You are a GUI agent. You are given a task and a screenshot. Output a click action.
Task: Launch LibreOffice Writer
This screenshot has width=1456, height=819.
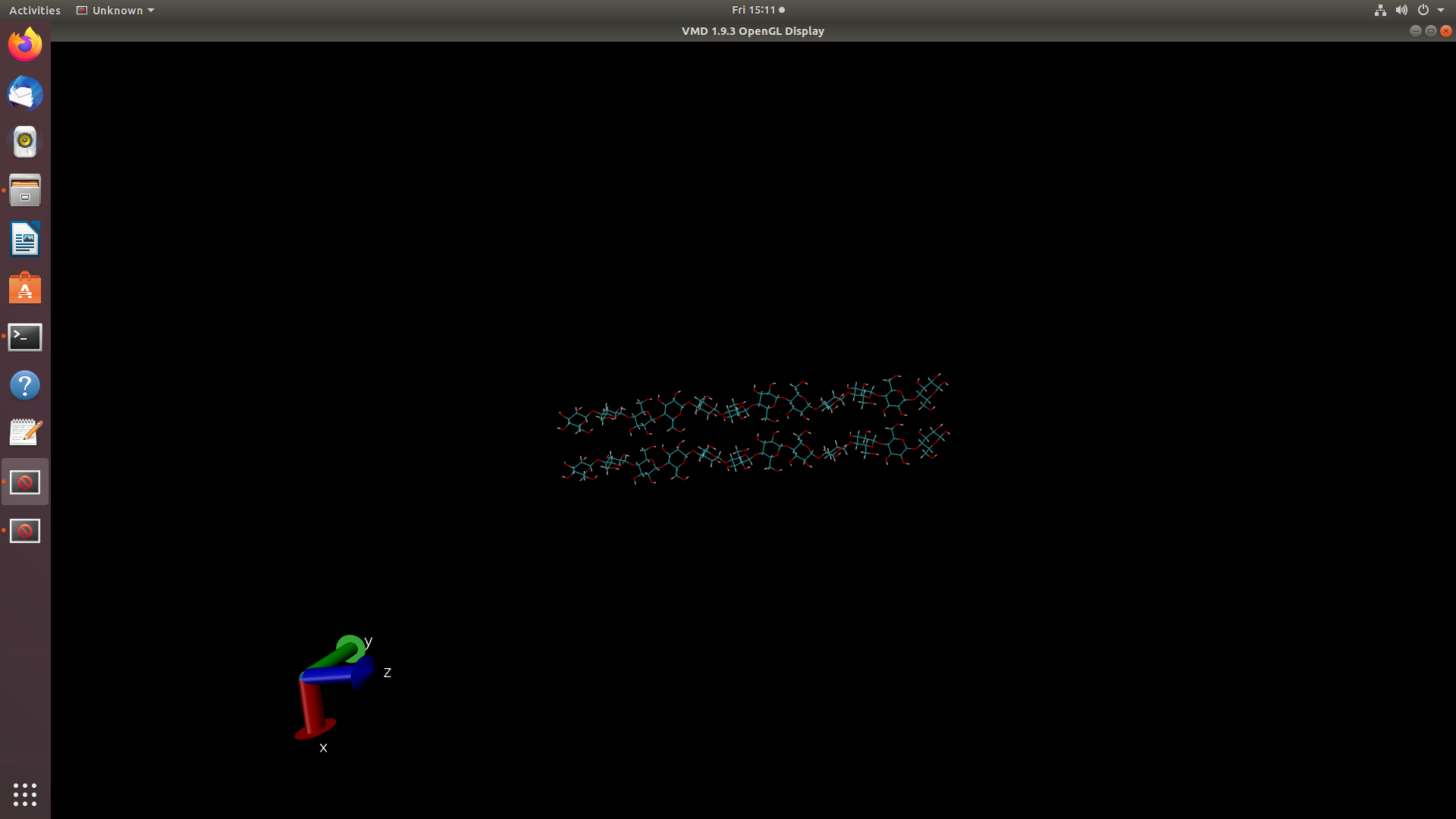25,240
